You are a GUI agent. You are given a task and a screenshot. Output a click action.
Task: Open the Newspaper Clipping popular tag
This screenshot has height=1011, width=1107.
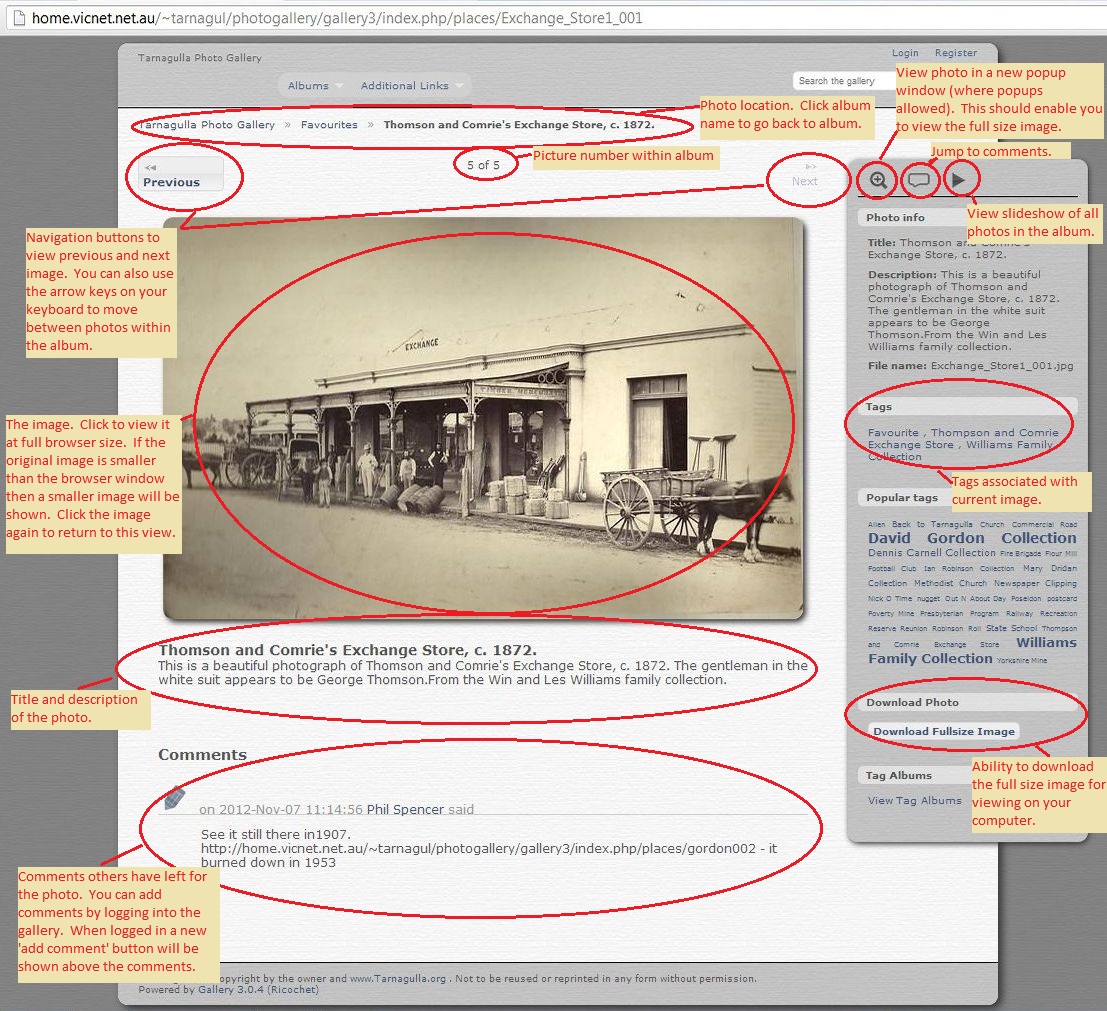[1036, 583]
